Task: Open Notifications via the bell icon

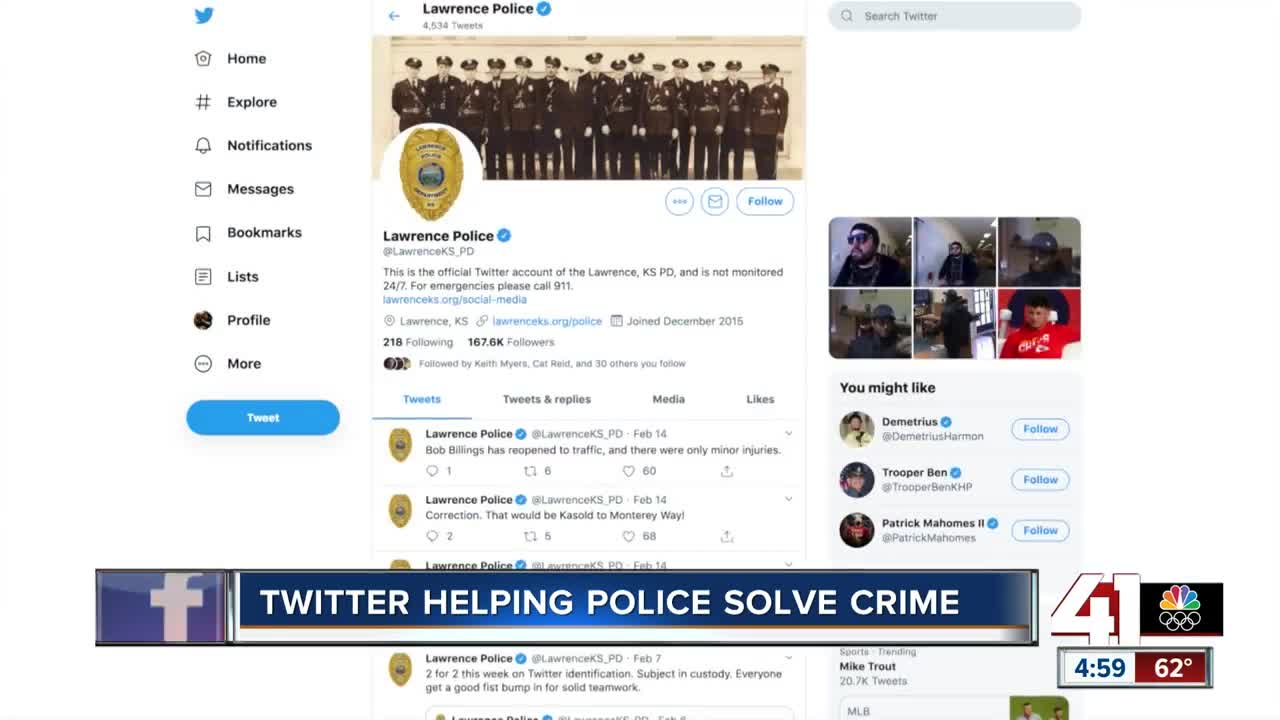Action: (x=203, y=145)
